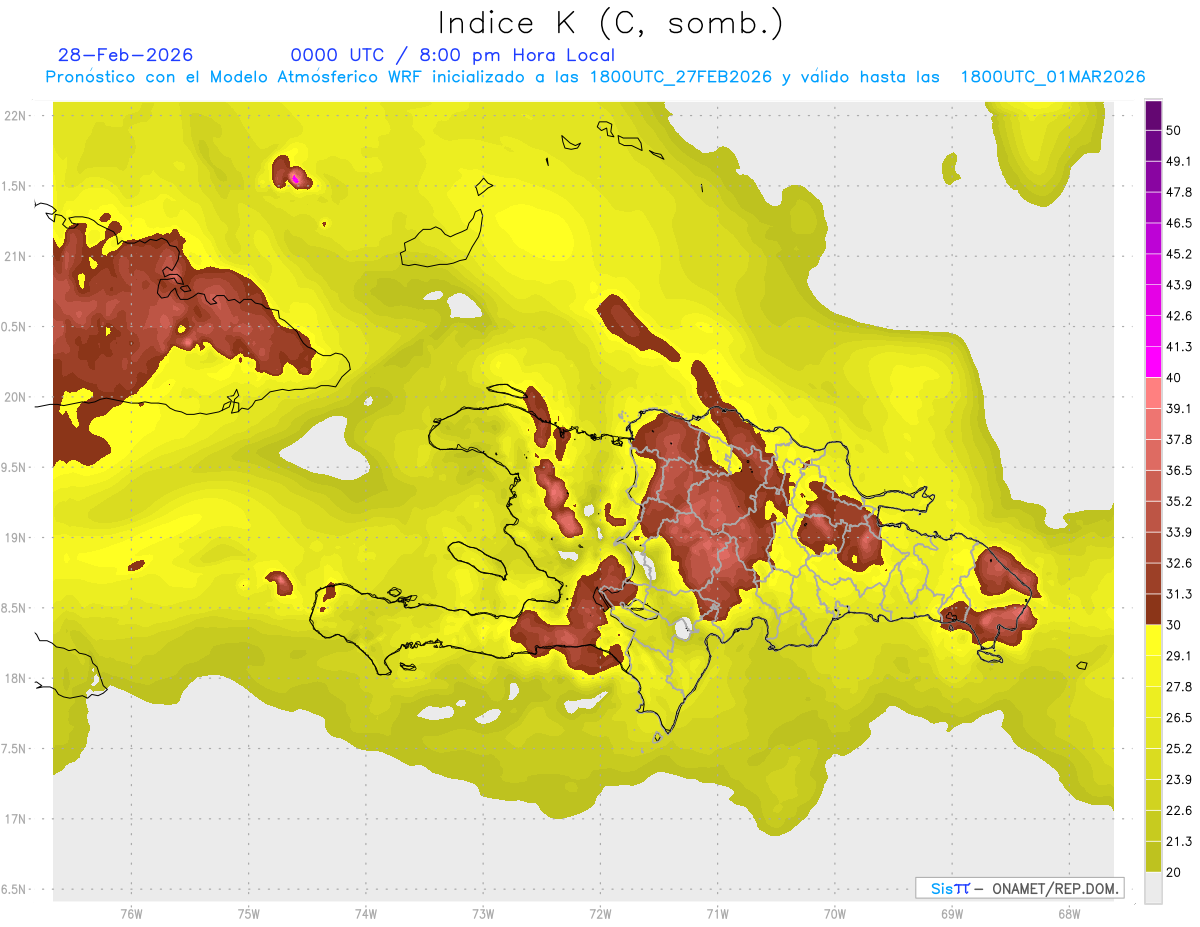This screenshot has width=1200, height=927.
Task: Click the colorbar value "42.6"
Action: pyautogui.click(x=1178, y=316)
